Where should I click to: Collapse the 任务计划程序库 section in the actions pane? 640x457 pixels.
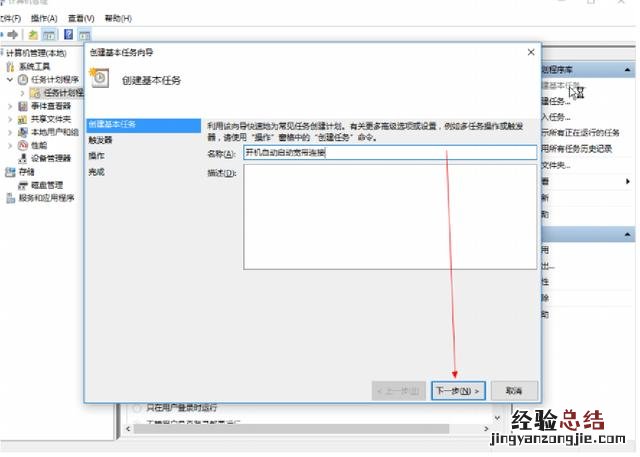coord(627,70)
